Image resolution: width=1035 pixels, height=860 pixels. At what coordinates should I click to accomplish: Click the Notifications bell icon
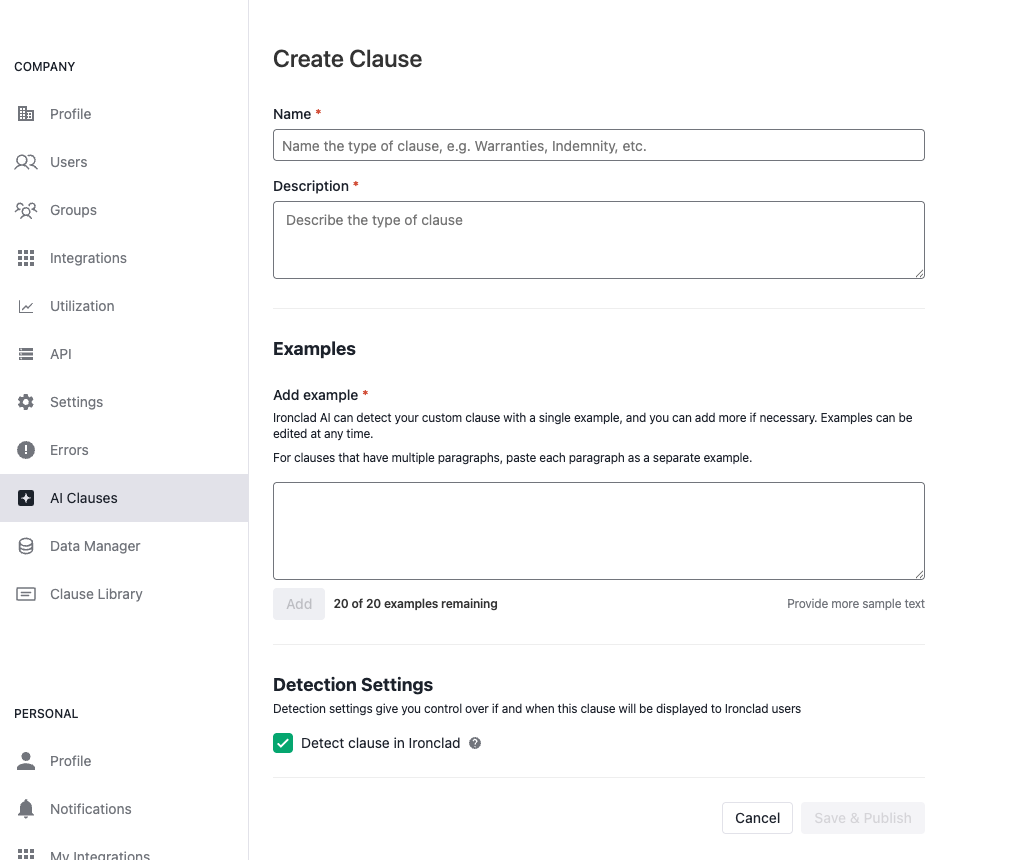[x=26, y=809]
